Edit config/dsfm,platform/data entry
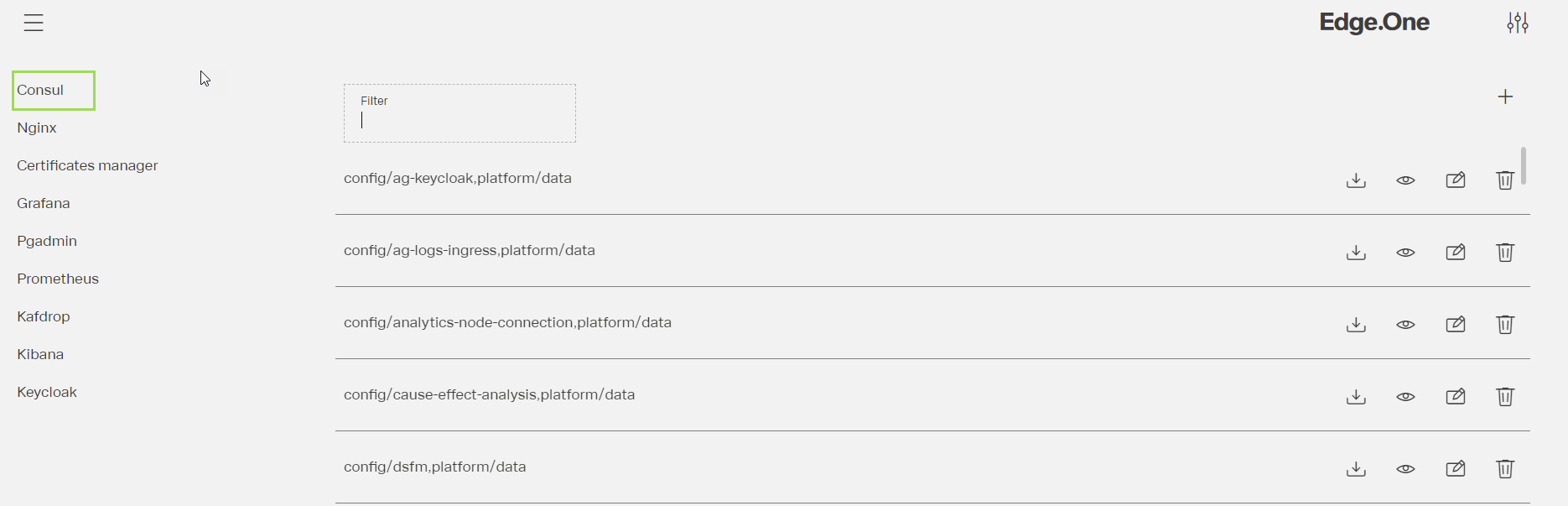This screenshot has width=1568, height=506. tap(1456, 469)
